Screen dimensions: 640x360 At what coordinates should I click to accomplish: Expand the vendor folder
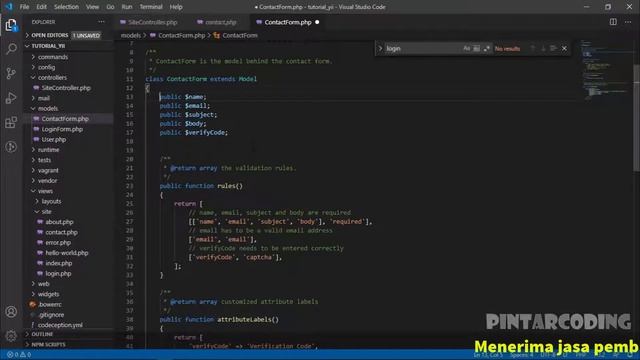[x=47, y=181]
